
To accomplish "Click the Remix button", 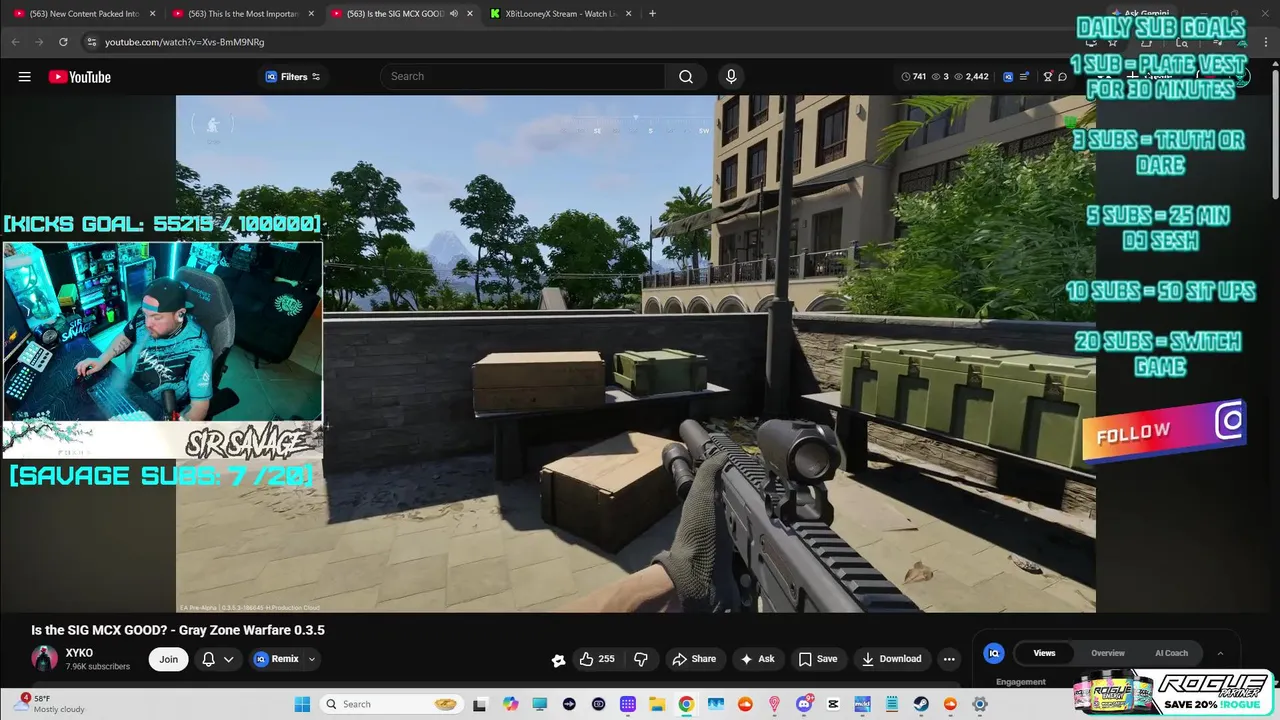I will (277, 659).
